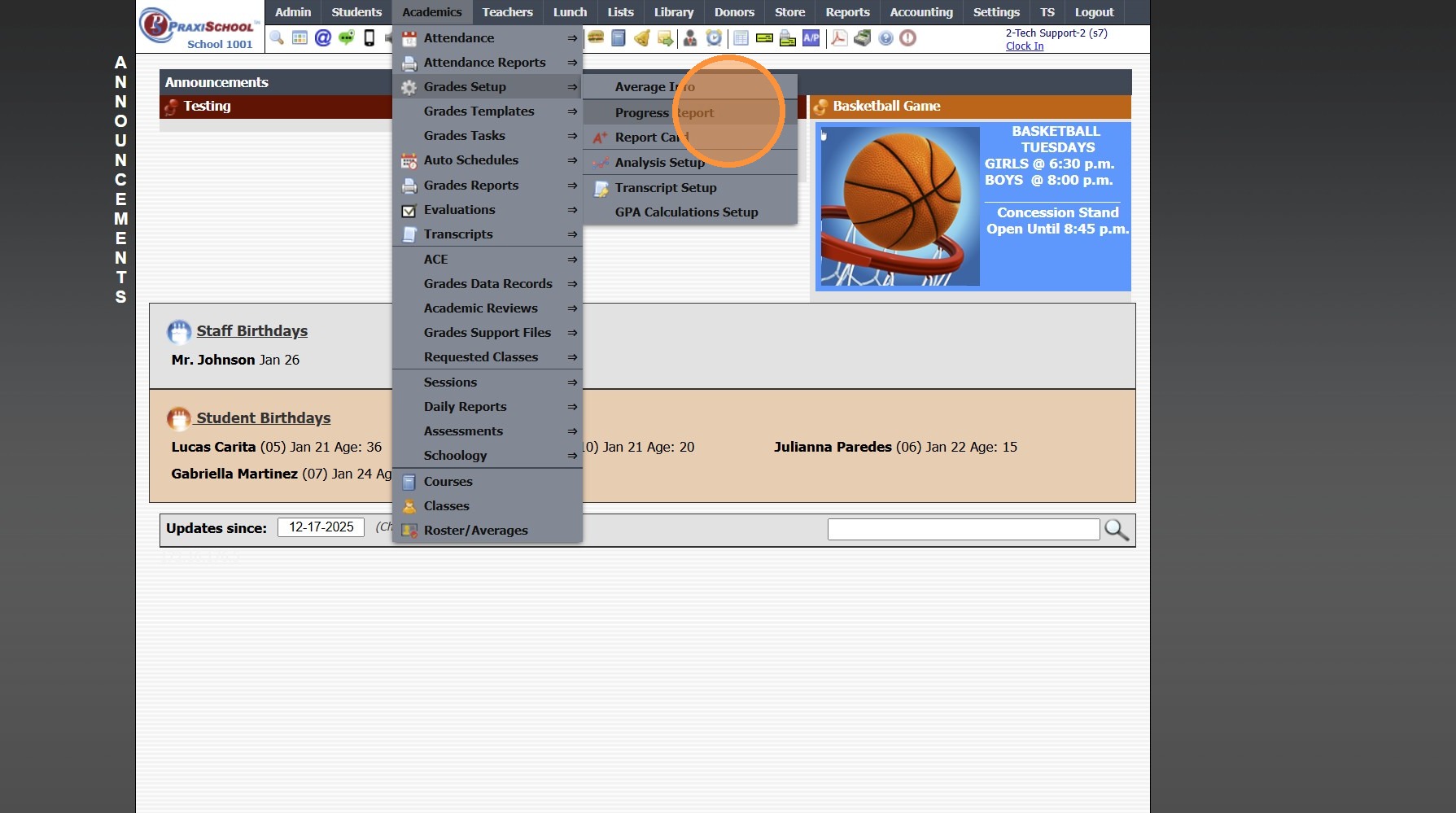Click the Report Card A+ icon
1456x813 pixels.
pos(601,138)
